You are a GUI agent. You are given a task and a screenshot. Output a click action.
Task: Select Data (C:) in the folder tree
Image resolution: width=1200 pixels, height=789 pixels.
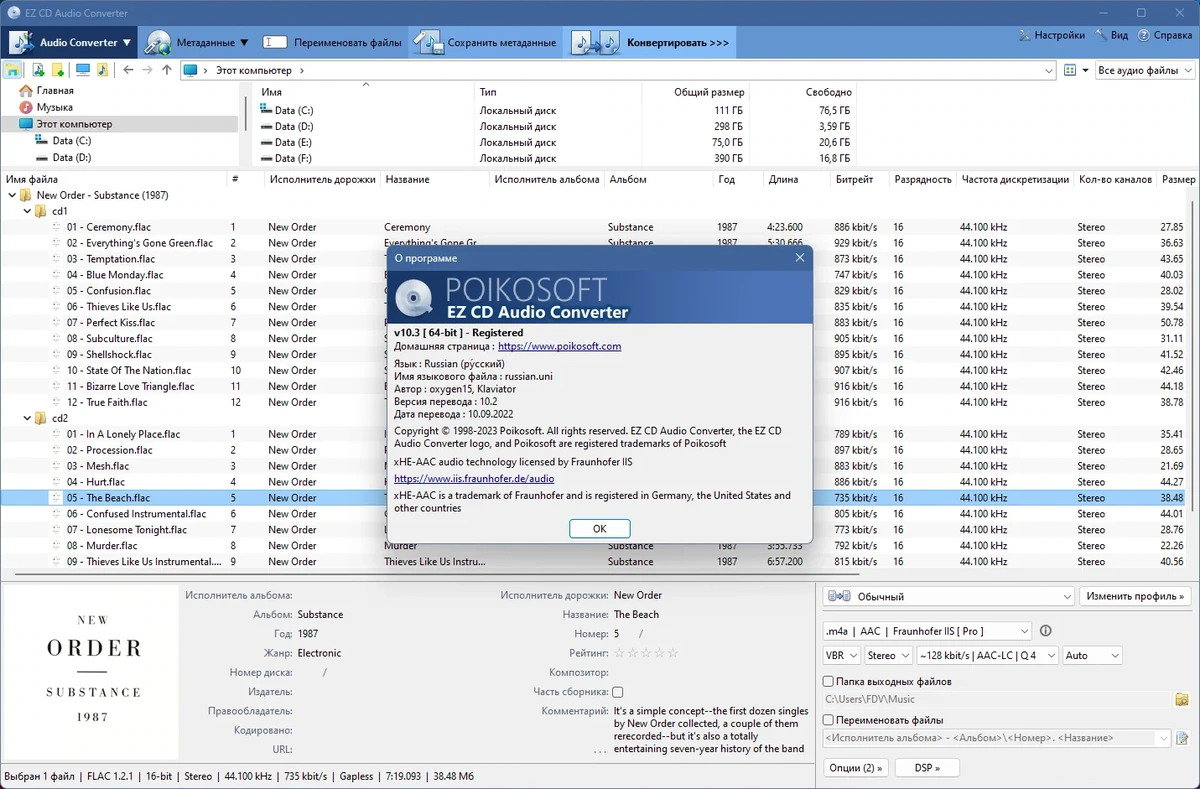coord(72,141)
